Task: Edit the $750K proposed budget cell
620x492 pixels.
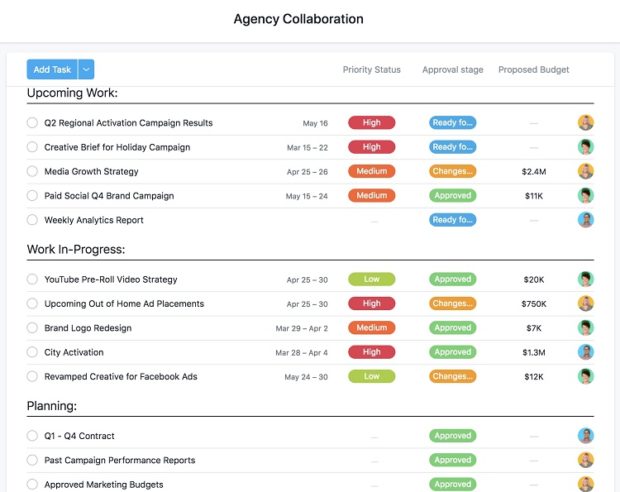Action: 534,304
